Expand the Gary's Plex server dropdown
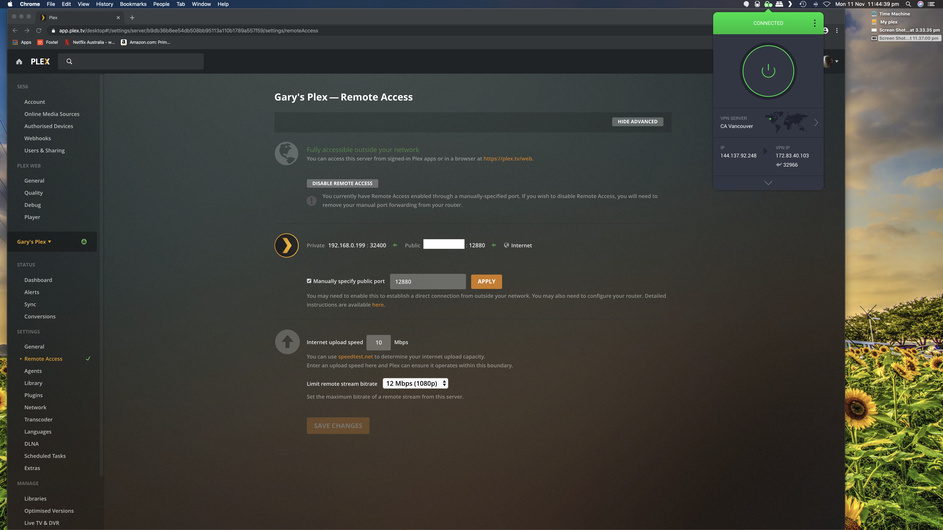 [34, 242]
